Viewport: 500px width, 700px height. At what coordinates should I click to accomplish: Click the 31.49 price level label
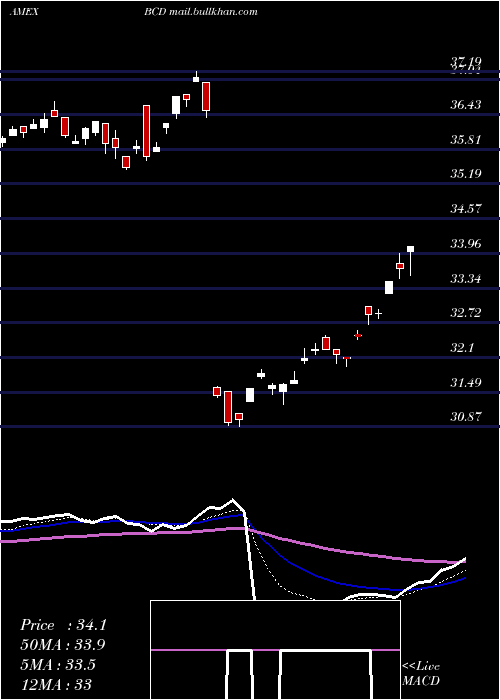tap(466, 382)
